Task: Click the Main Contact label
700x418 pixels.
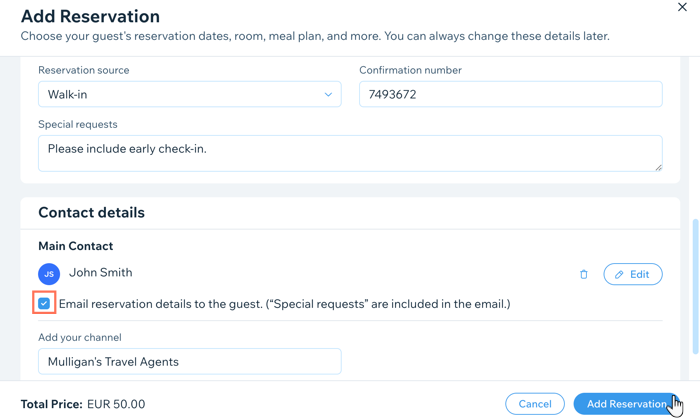Action: (75, 246)
